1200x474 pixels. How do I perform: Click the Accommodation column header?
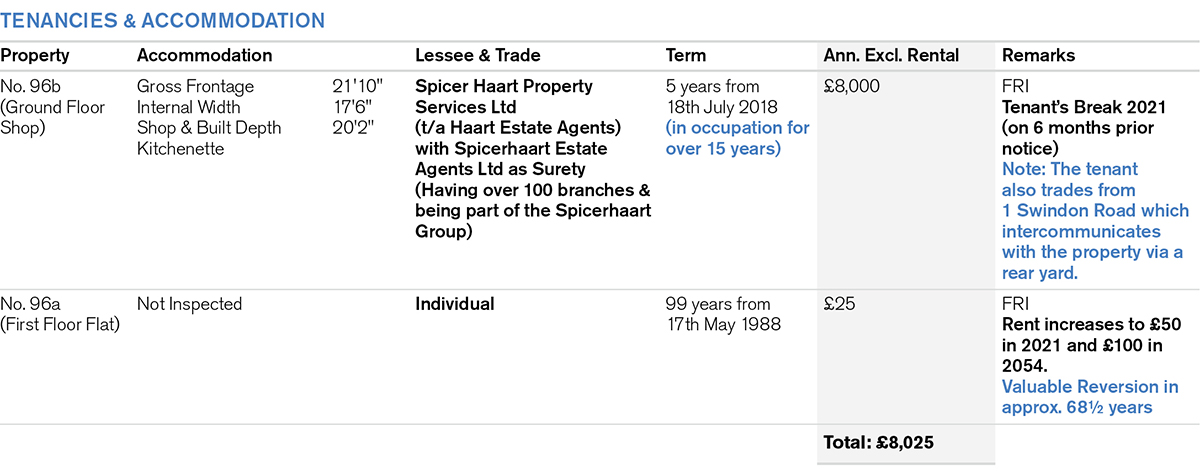pos(204,56)
